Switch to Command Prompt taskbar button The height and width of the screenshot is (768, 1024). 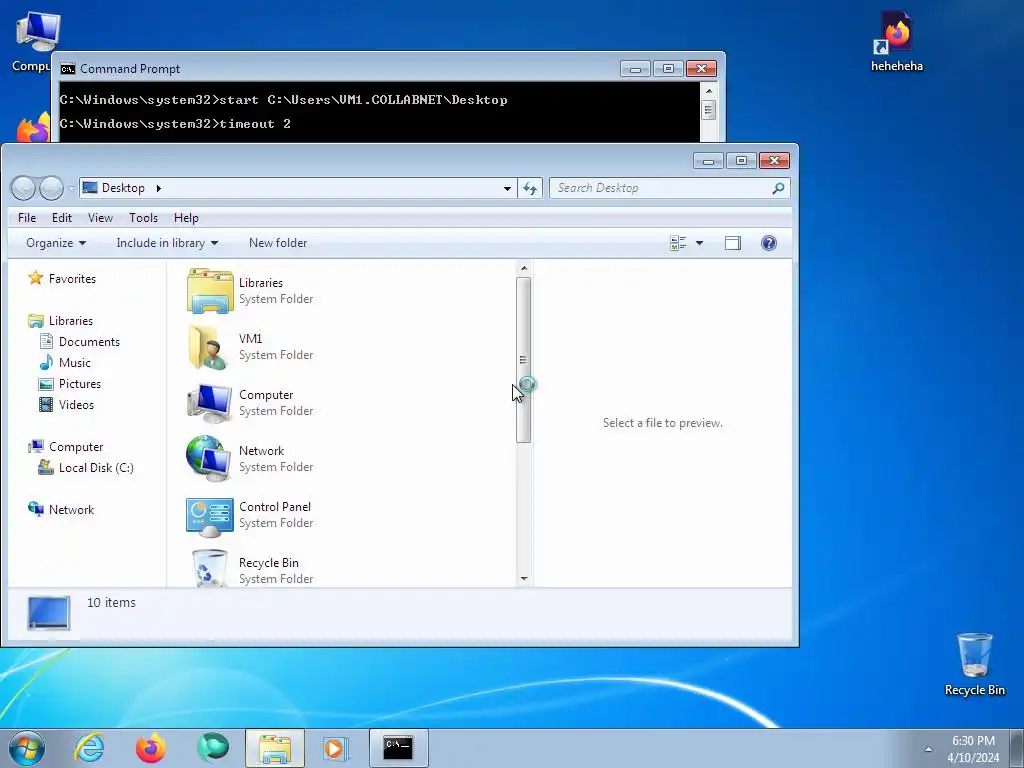(398, 748)
